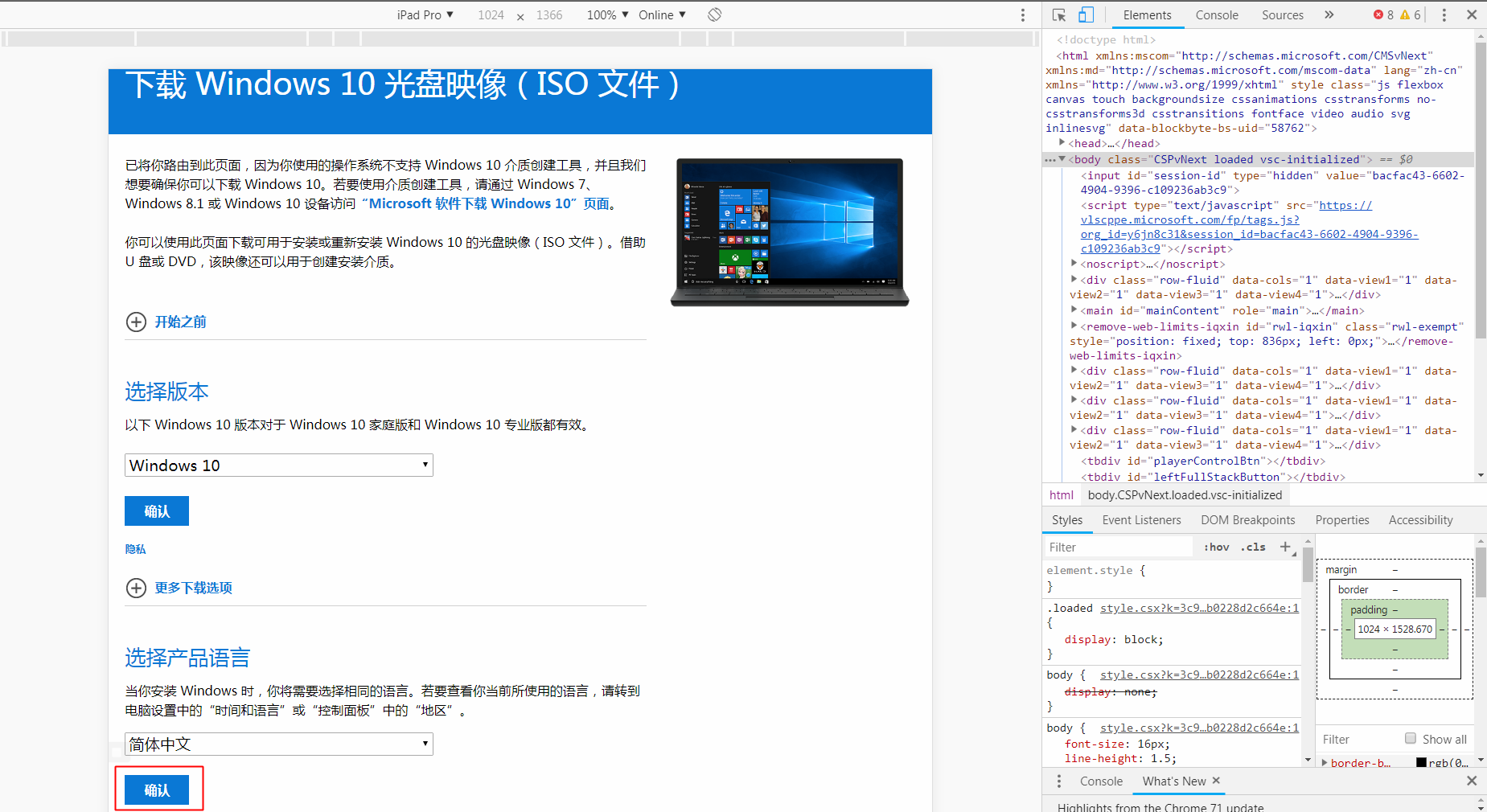Click the computed styles Filter input
Screen dimensions: 1487x812
pos(1359,739)
